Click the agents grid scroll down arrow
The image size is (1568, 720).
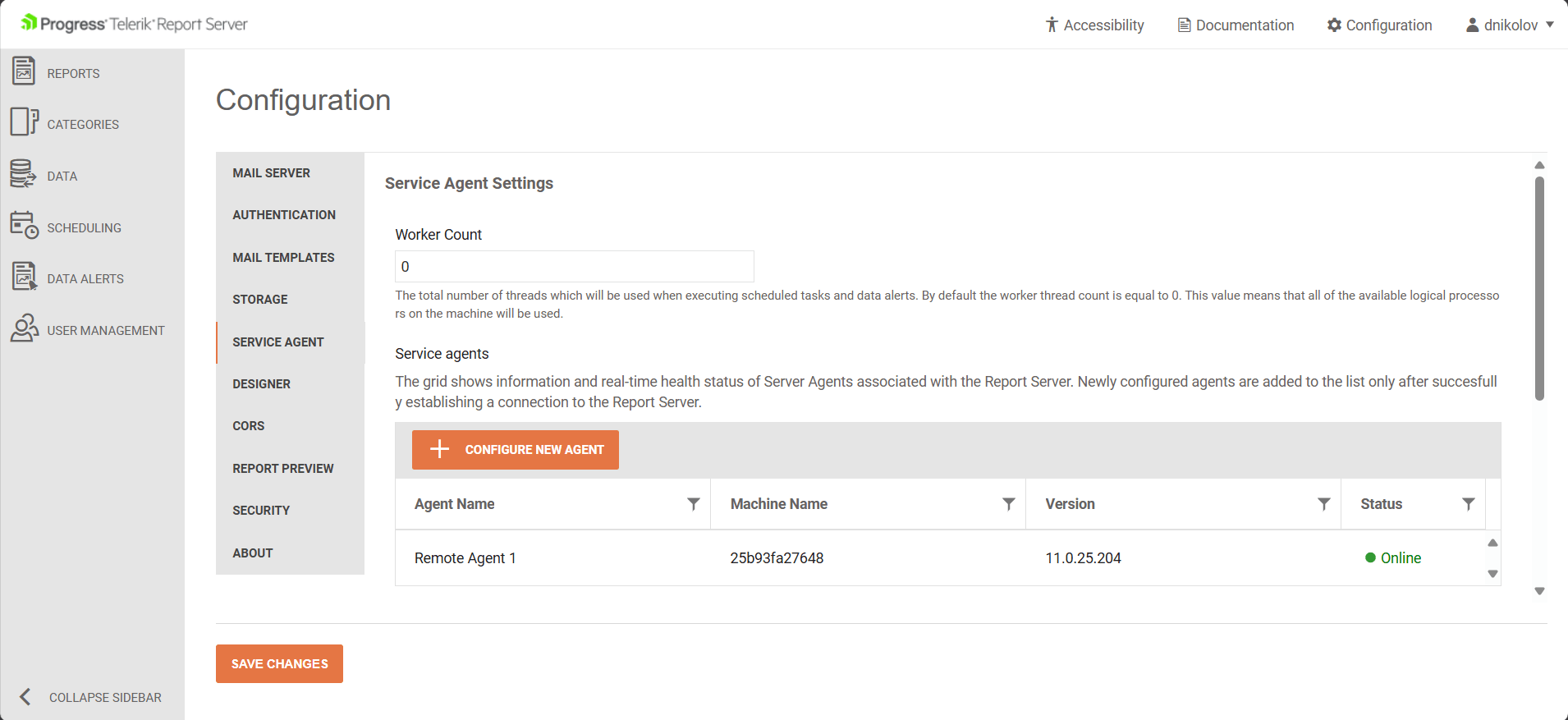point(1492,574)
